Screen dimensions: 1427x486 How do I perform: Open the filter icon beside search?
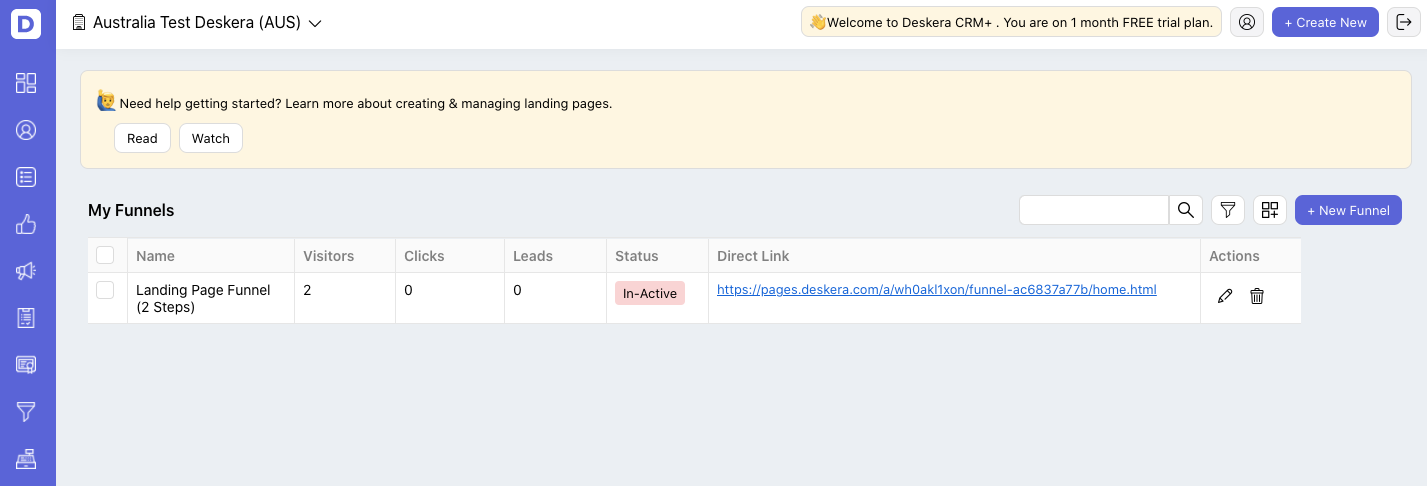point(1228,210)
